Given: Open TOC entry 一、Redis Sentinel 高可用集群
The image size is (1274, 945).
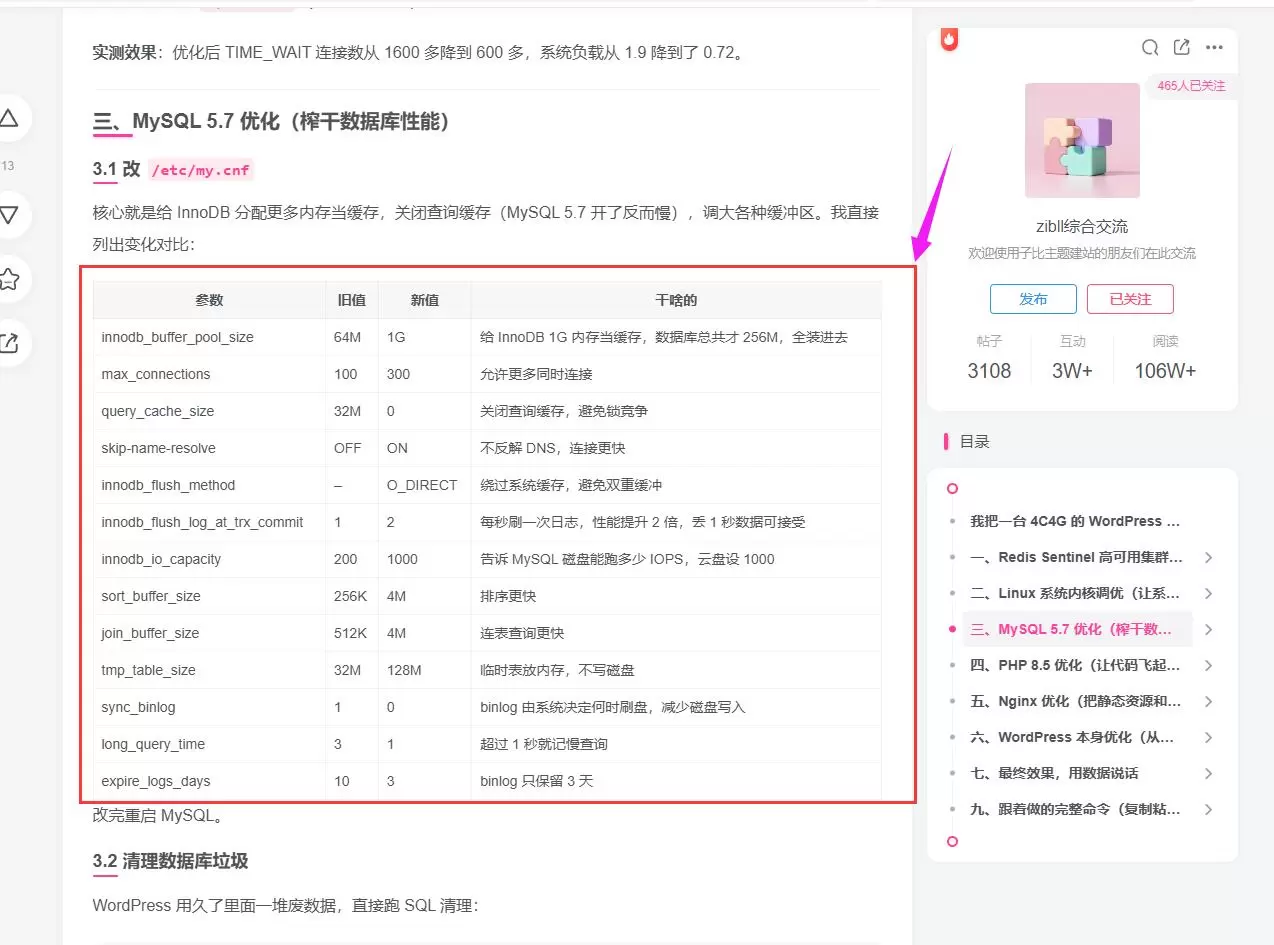Looking at the screenshot, I should (x=1076, y=557).
